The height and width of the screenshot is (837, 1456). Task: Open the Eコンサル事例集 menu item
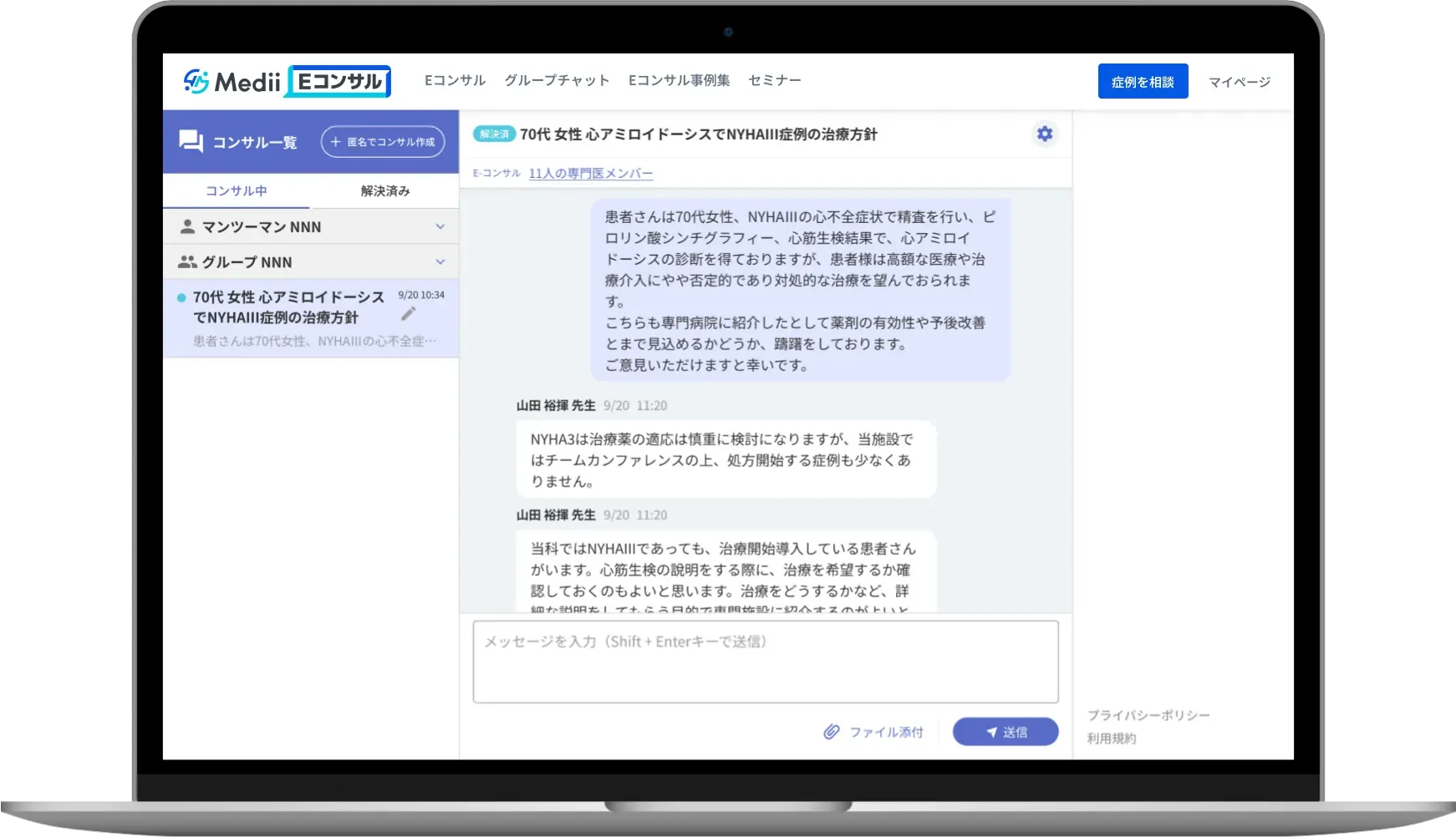[679, 80]
